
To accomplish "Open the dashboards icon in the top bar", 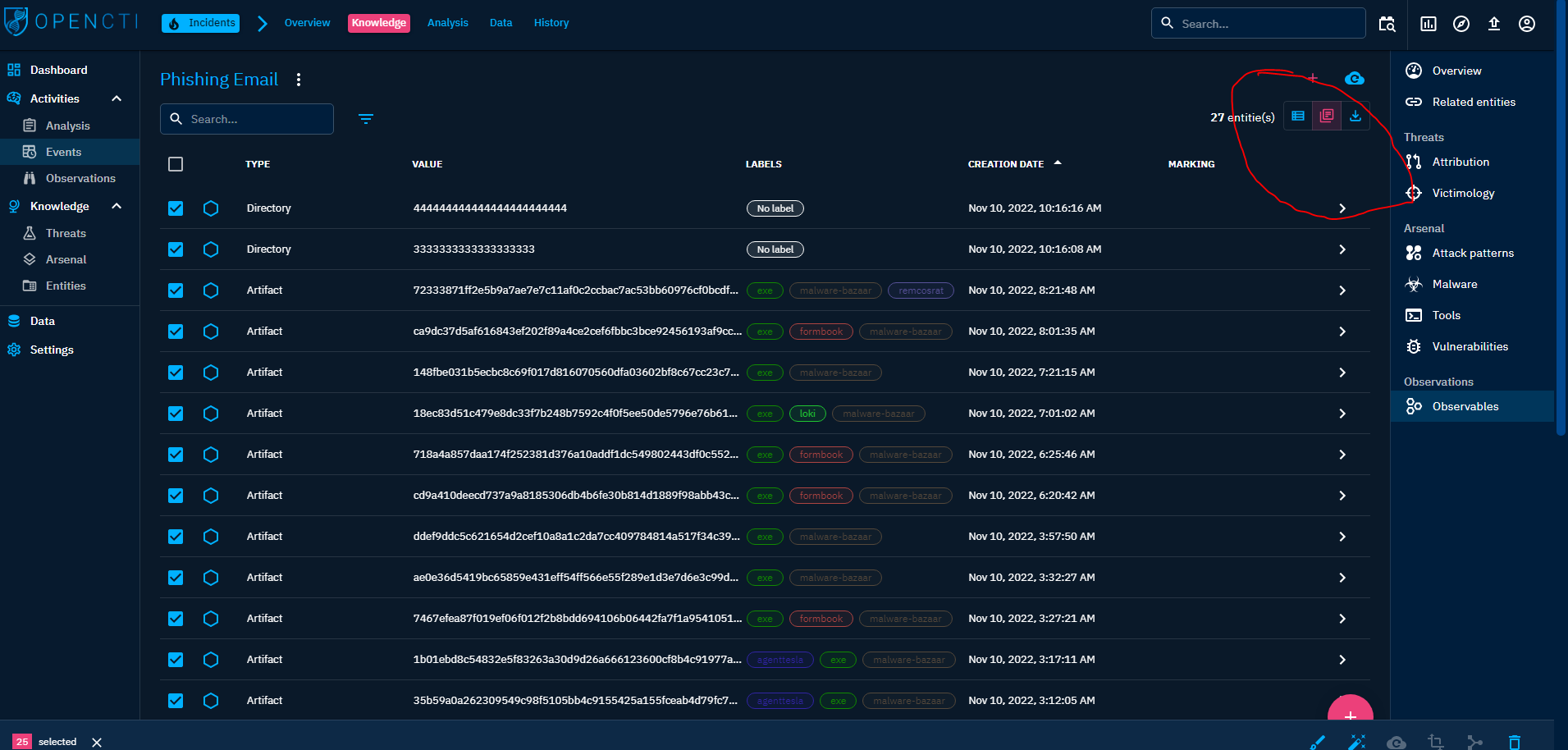I will click(x=1428, y=24).
